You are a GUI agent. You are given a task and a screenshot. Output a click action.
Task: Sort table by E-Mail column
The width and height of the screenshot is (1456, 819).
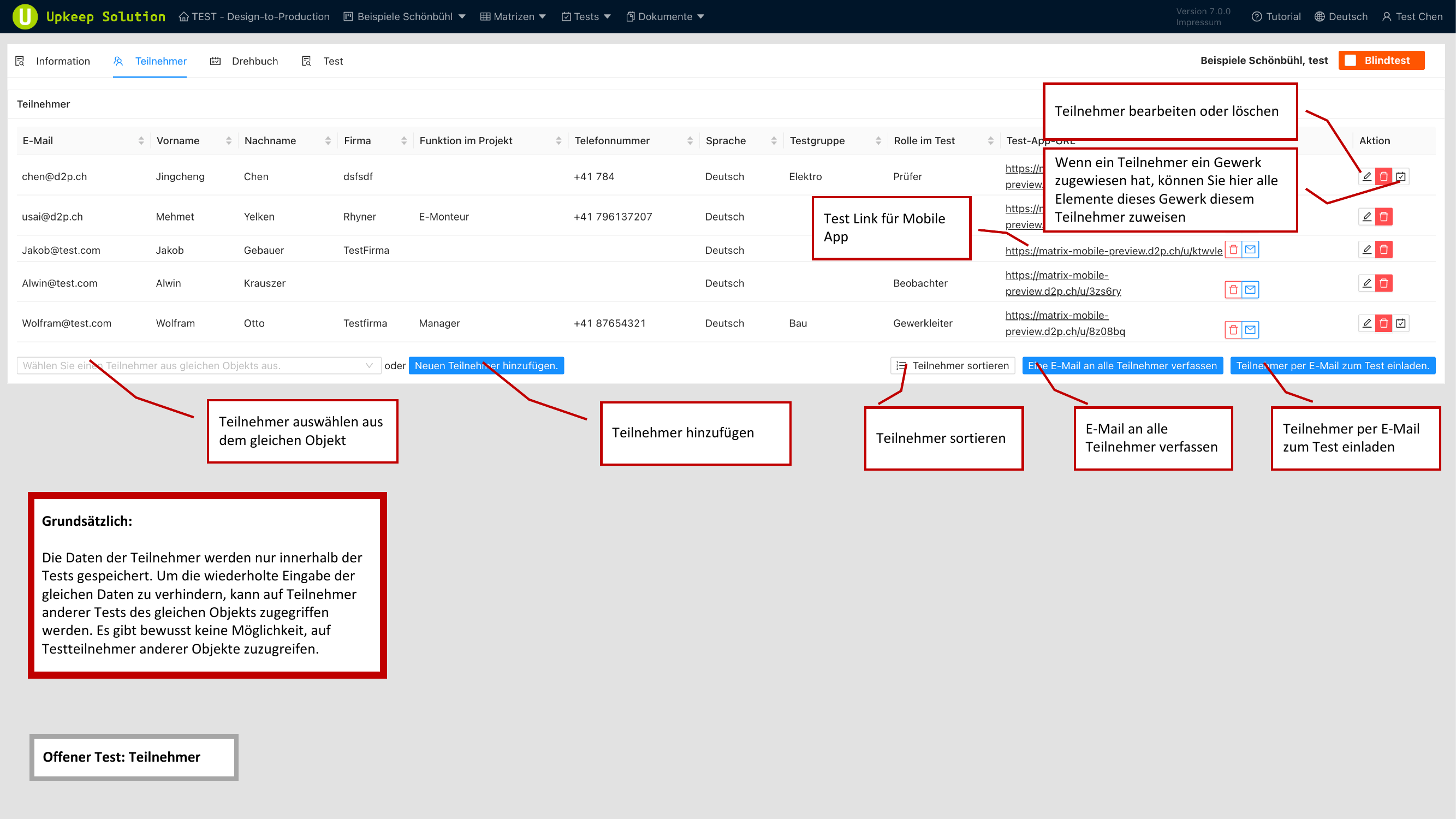click(141, 141)
